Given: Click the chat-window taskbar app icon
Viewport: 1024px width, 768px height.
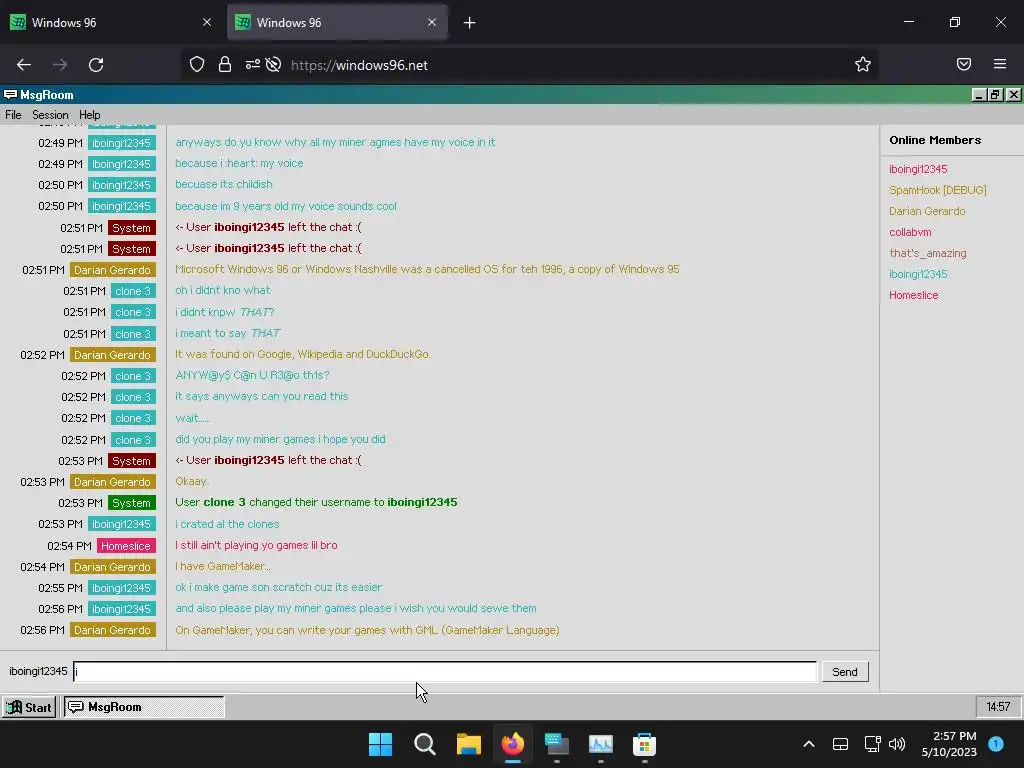Looking at the screenshot, I should [x=556, y=744].
